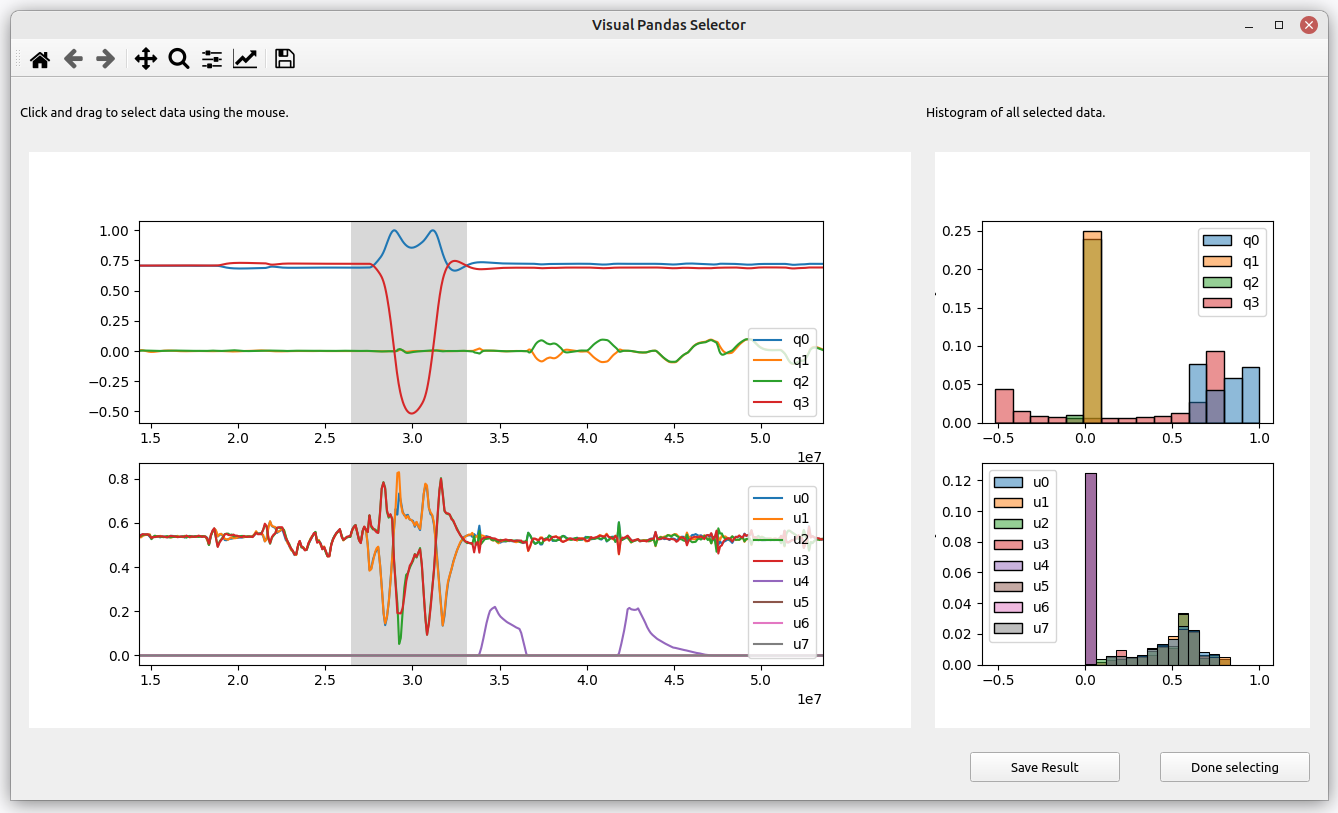Click u5 in the bottom time plot legend
The width and height of the screenshot is (1338, 813).
point(782,602)
